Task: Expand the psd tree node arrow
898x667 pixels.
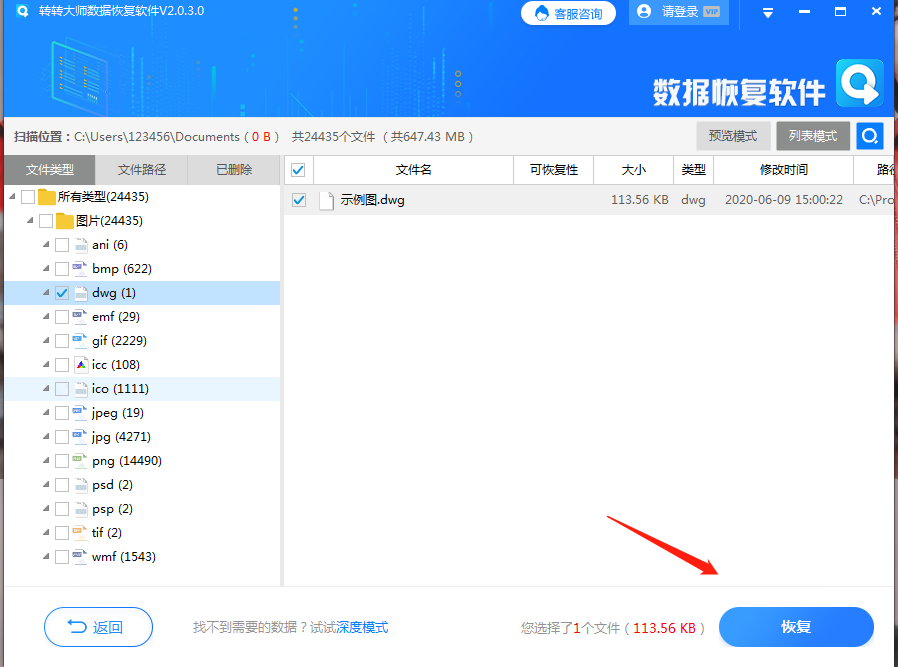Action: [x=46, y=486]
